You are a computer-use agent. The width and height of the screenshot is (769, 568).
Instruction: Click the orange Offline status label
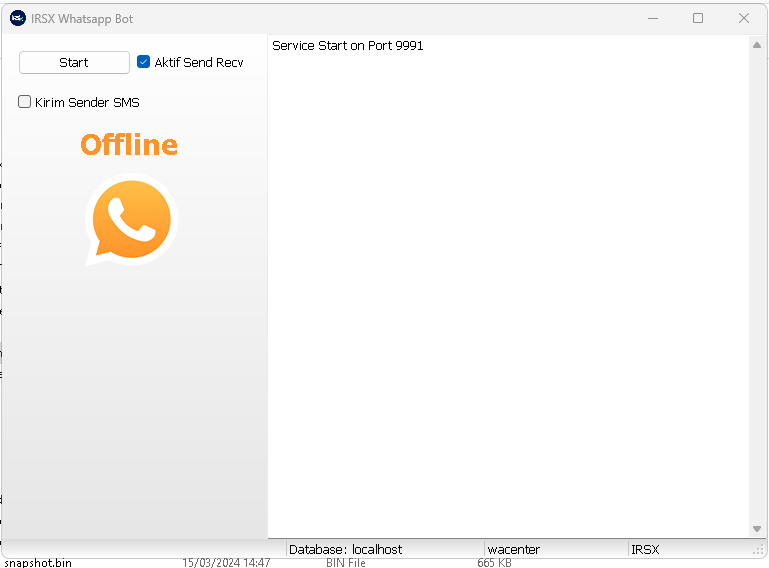[x=129, y=145]
